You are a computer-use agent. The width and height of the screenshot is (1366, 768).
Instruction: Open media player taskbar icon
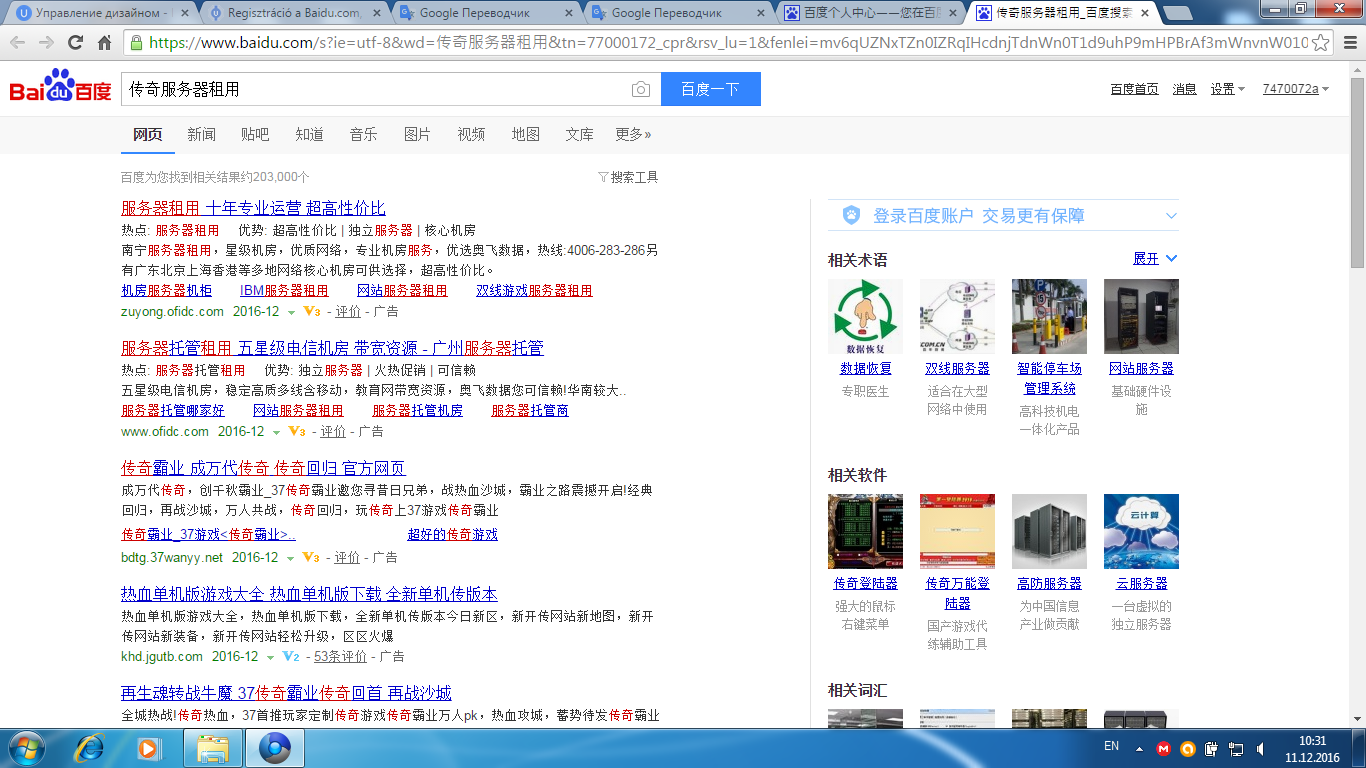click(148, 748)
